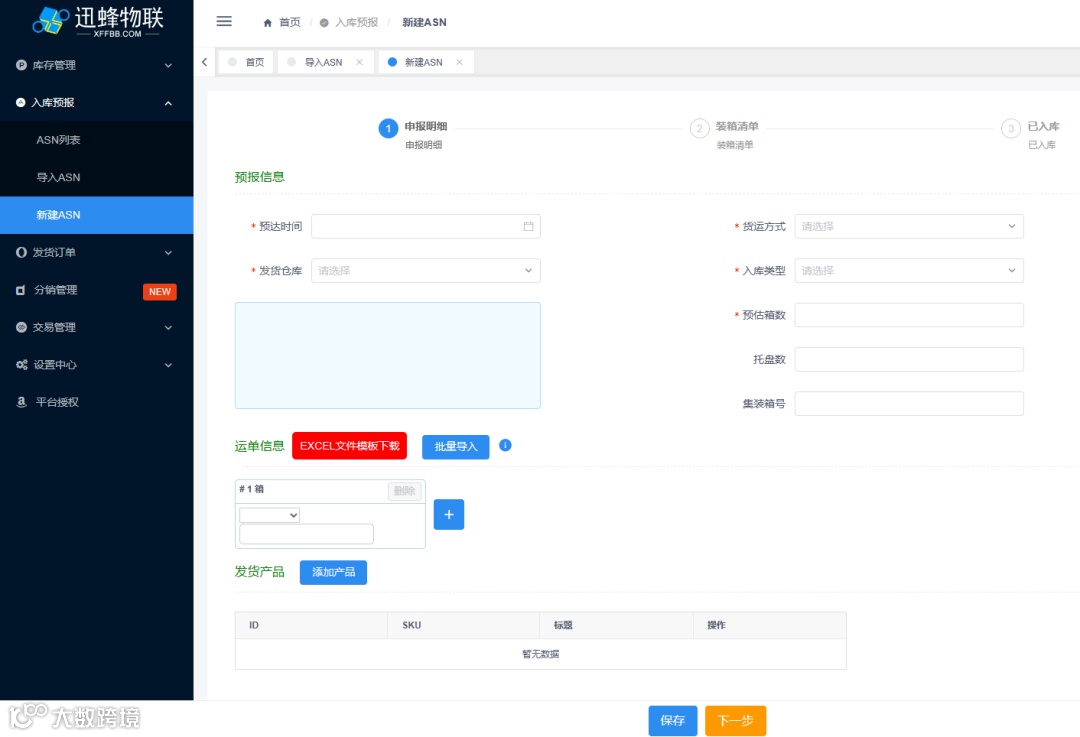Viewport: 1080px width, 737px height.
Task: Switch to the 首页 tab
Action: coord(246,62)
